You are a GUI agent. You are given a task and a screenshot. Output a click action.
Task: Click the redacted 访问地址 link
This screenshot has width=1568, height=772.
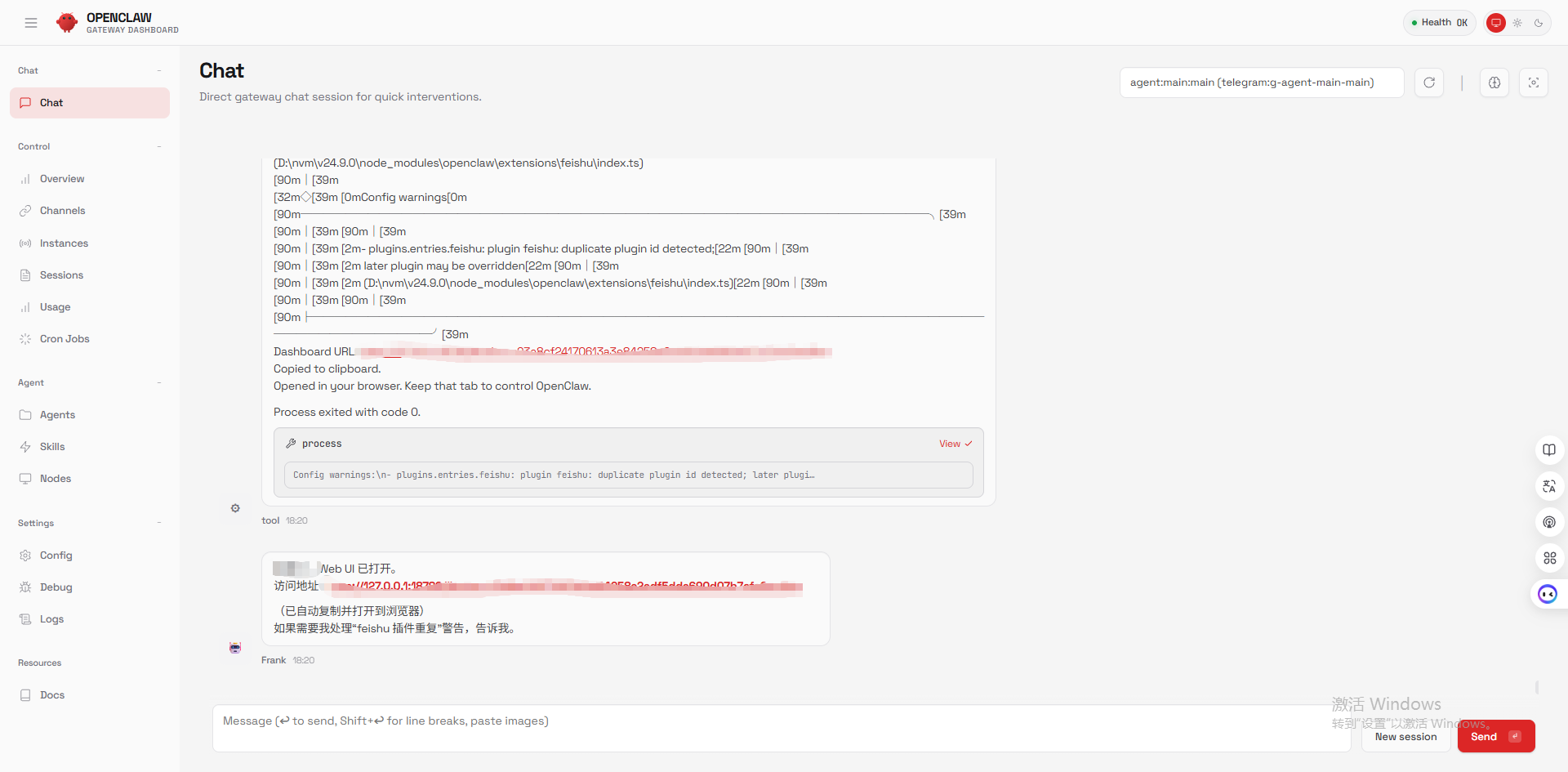tap(562, 587)
